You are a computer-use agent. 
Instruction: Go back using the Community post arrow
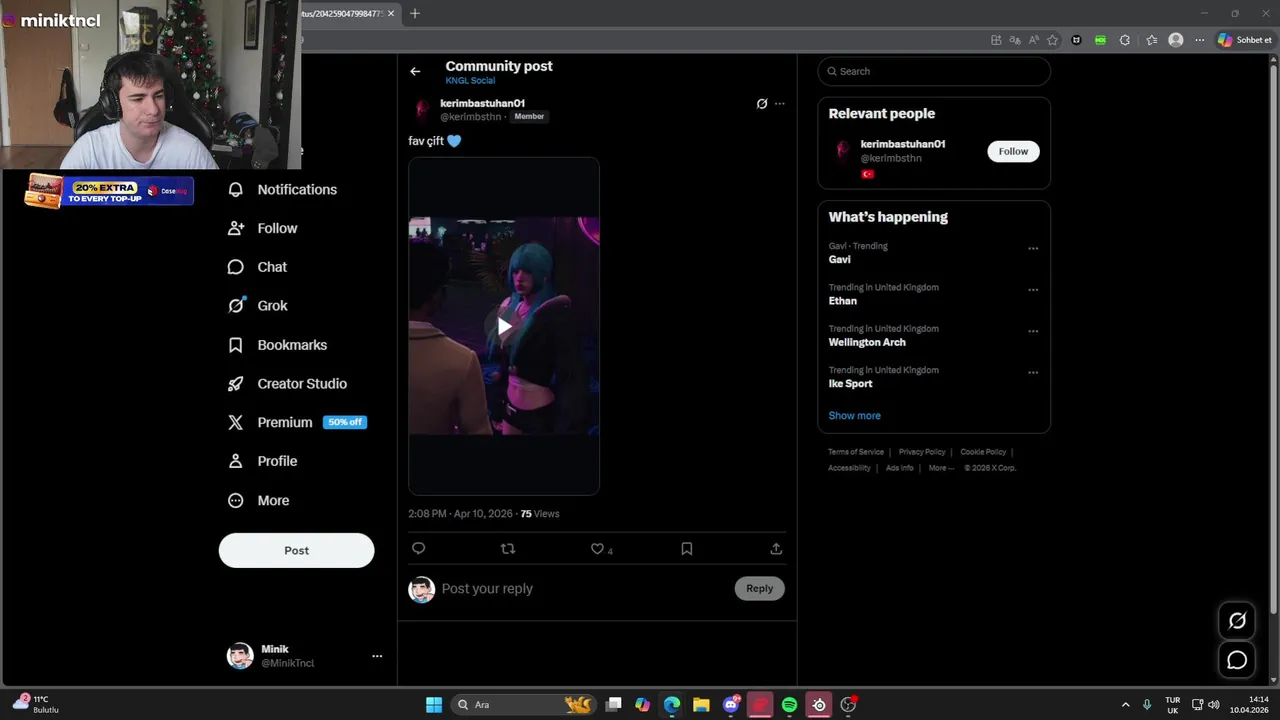[x=415, y=71]
